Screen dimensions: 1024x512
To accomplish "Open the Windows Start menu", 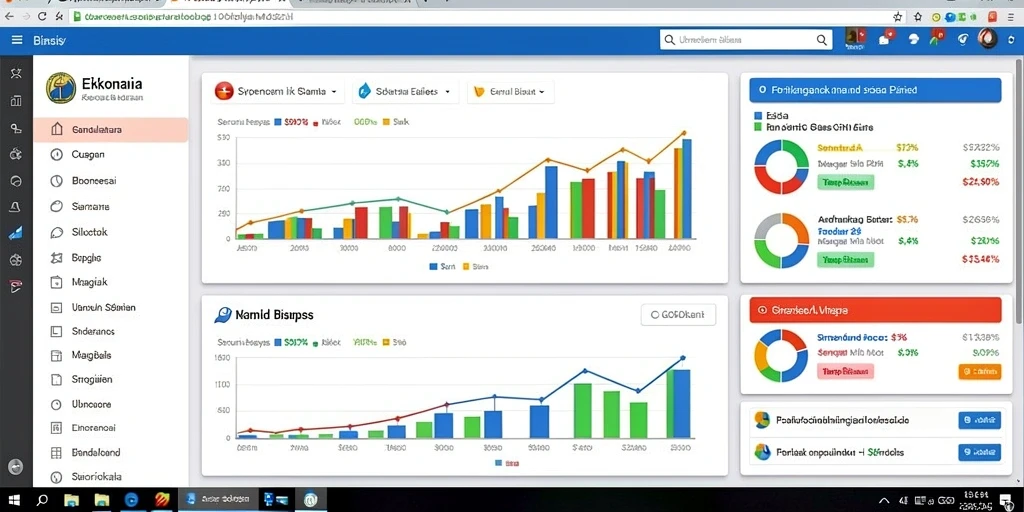I will [x=14, y=500].
